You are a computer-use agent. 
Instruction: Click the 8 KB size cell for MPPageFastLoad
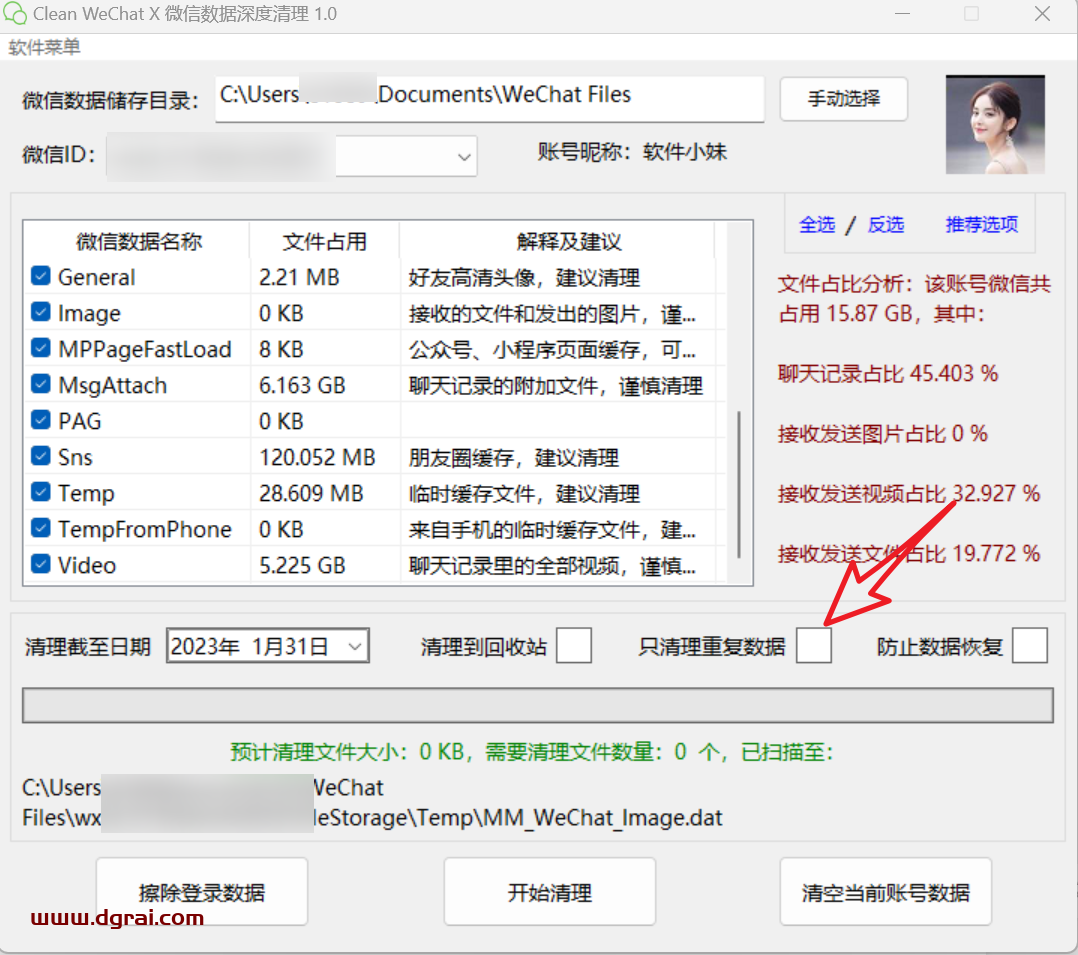[x=280, y=349]
